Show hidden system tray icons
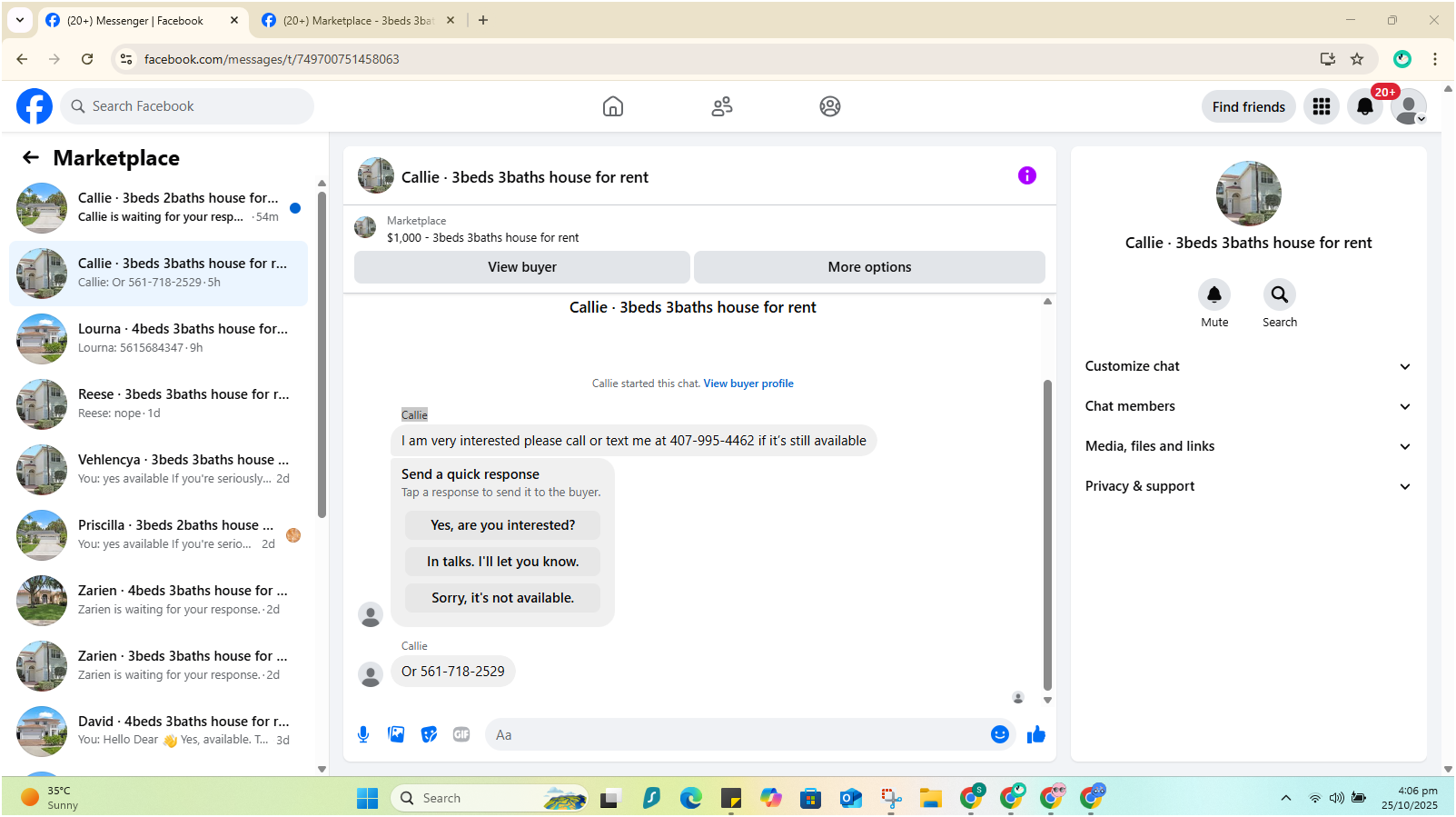This screenshot has width=1456, height=817. (1285, 798)
